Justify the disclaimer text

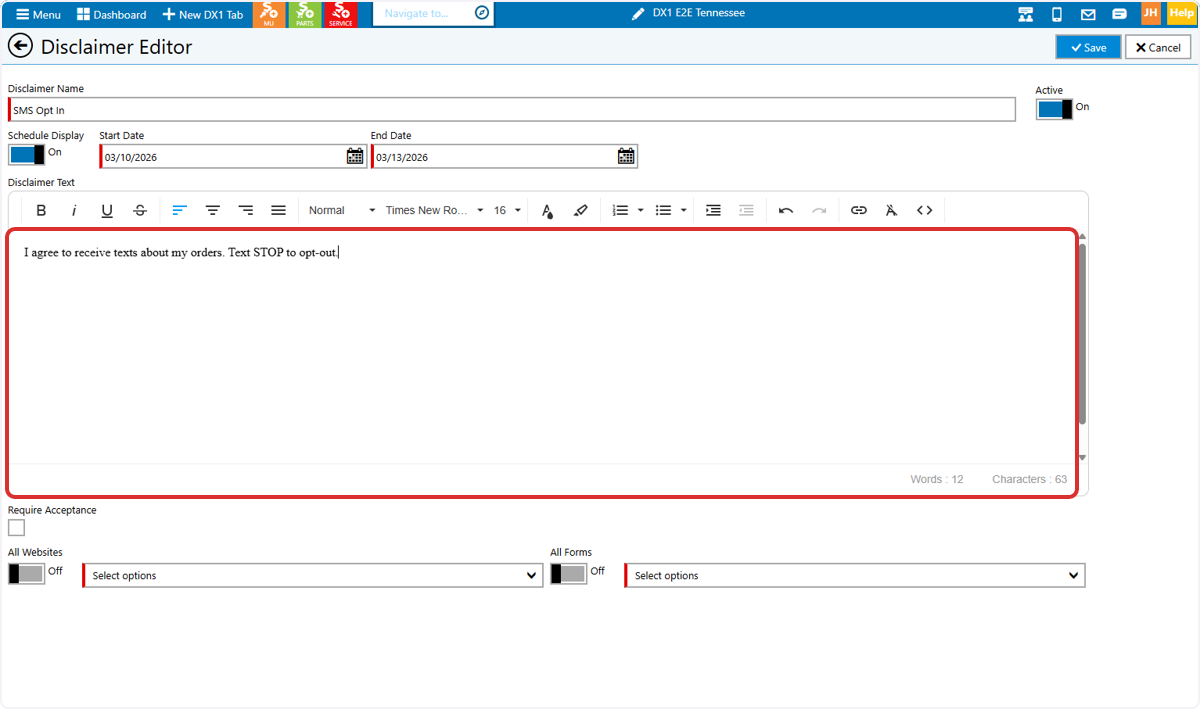pos(279,210)
